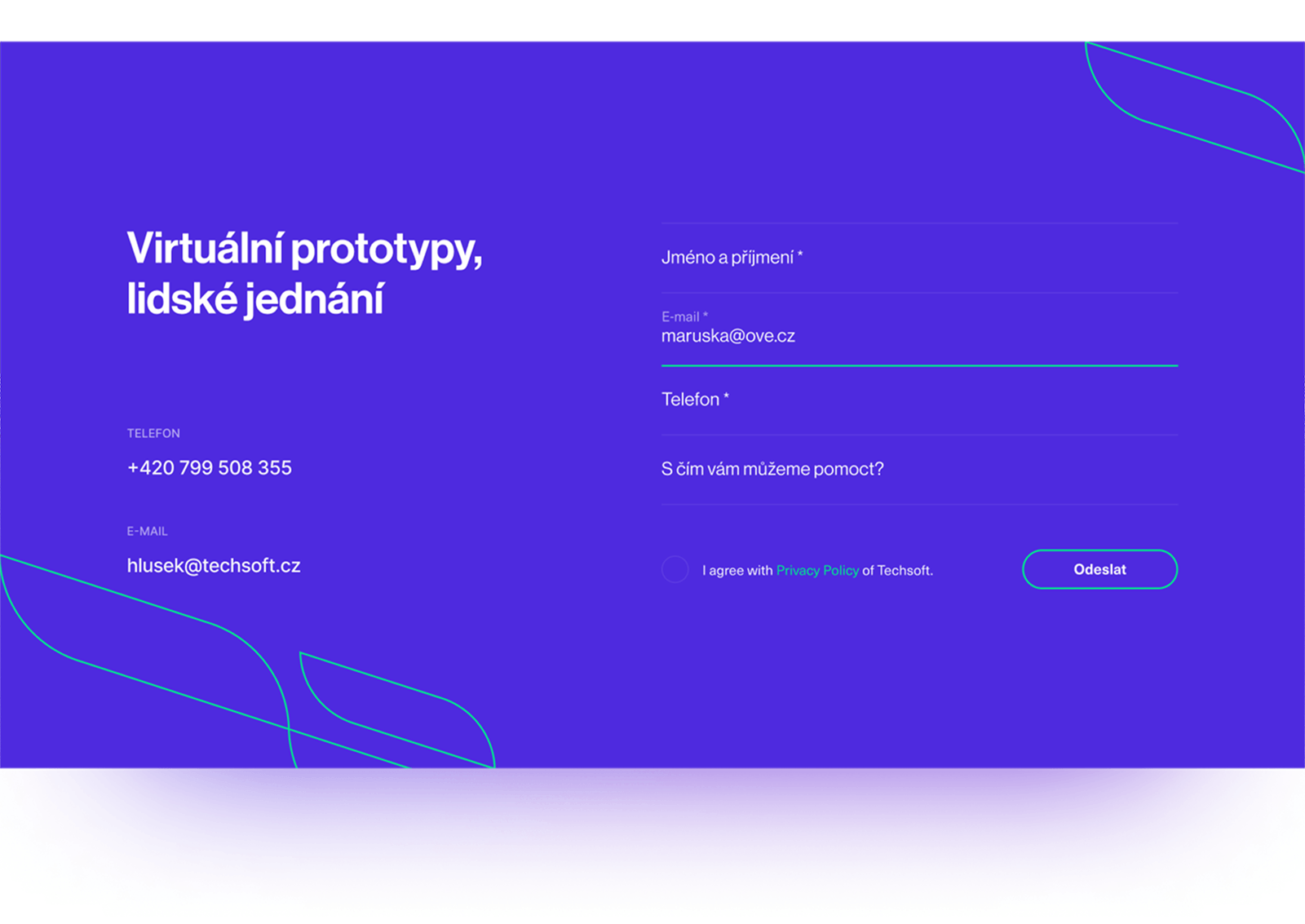Click the Odeslat submit button
Screen dimensions: 1305x924
1099,569
